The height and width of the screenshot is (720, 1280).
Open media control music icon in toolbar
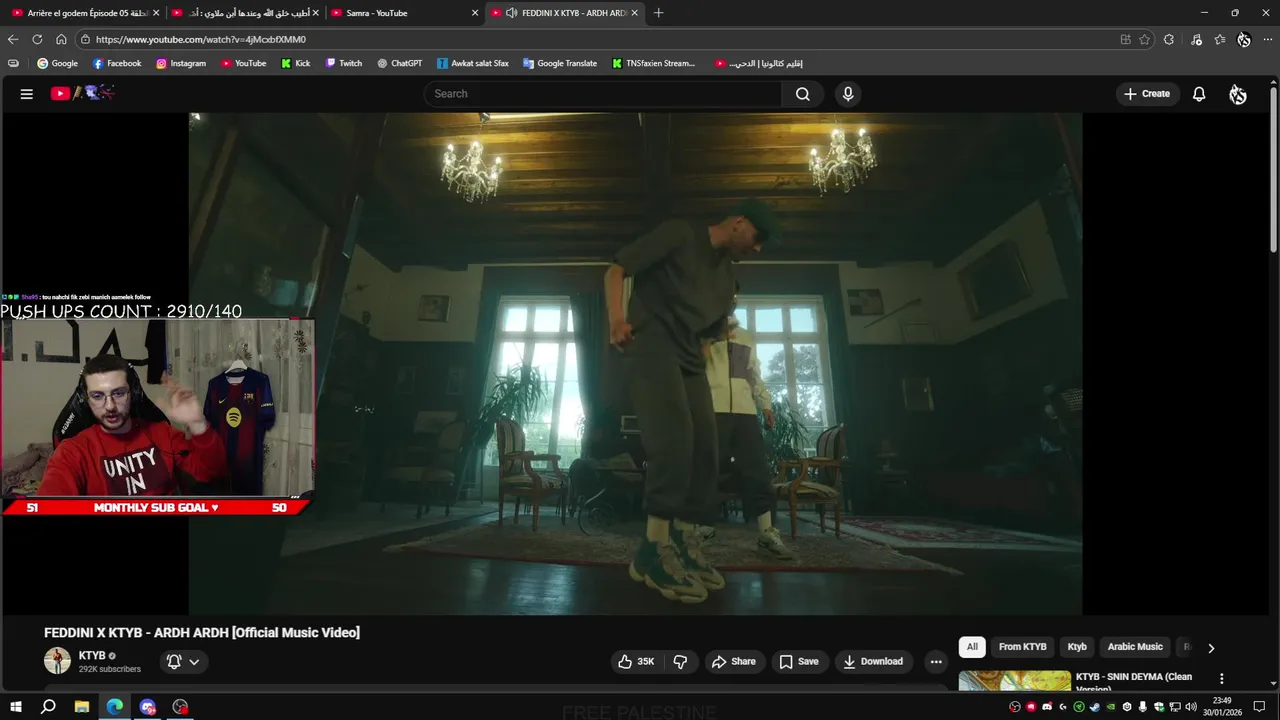(x=1196, y=39)
